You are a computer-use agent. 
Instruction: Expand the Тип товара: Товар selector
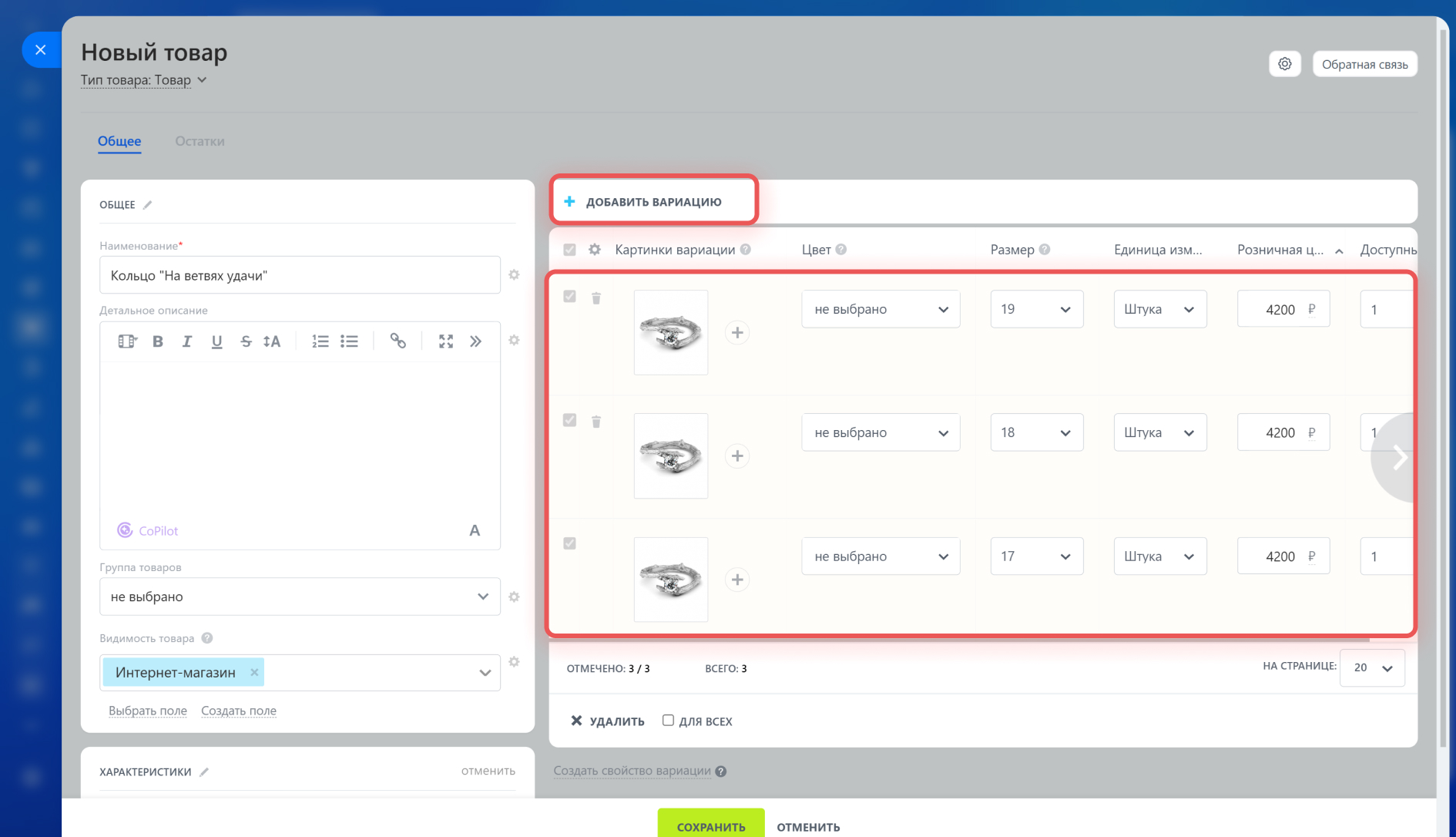(x=143, y=80)
